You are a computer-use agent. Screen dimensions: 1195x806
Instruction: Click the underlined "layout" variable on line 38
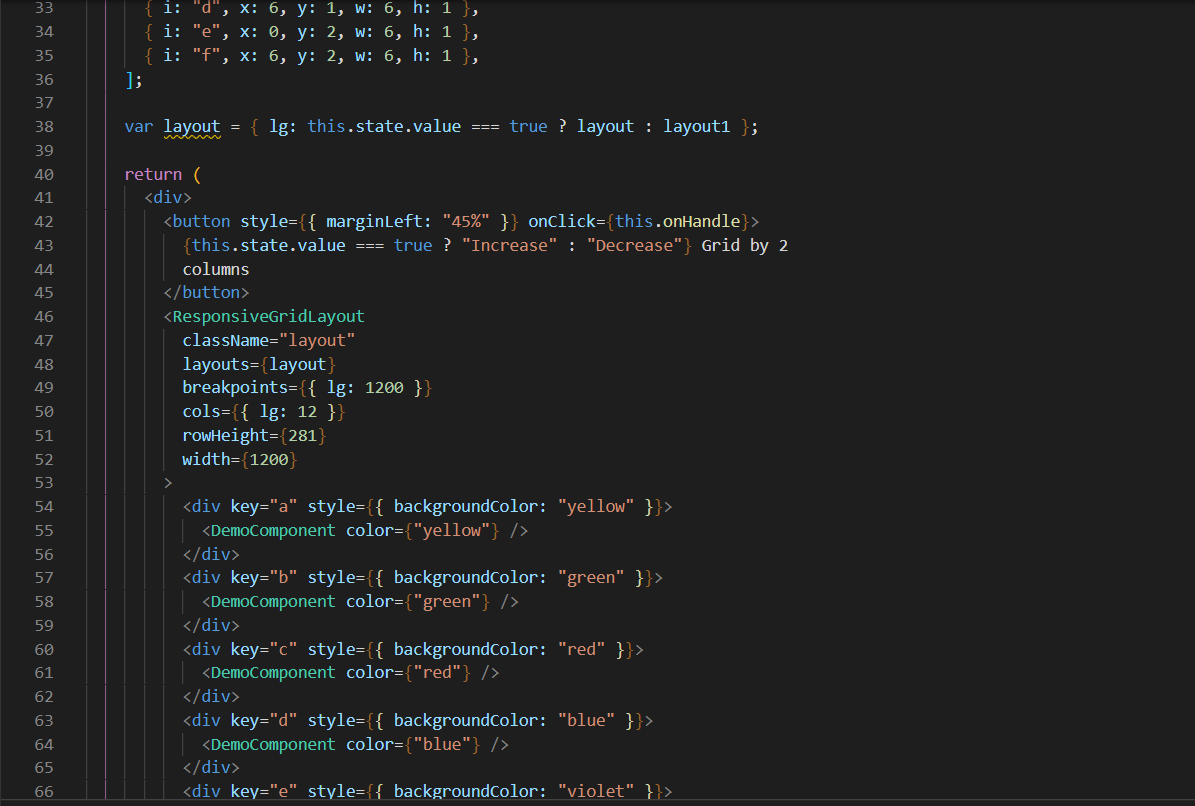(191, 126)
